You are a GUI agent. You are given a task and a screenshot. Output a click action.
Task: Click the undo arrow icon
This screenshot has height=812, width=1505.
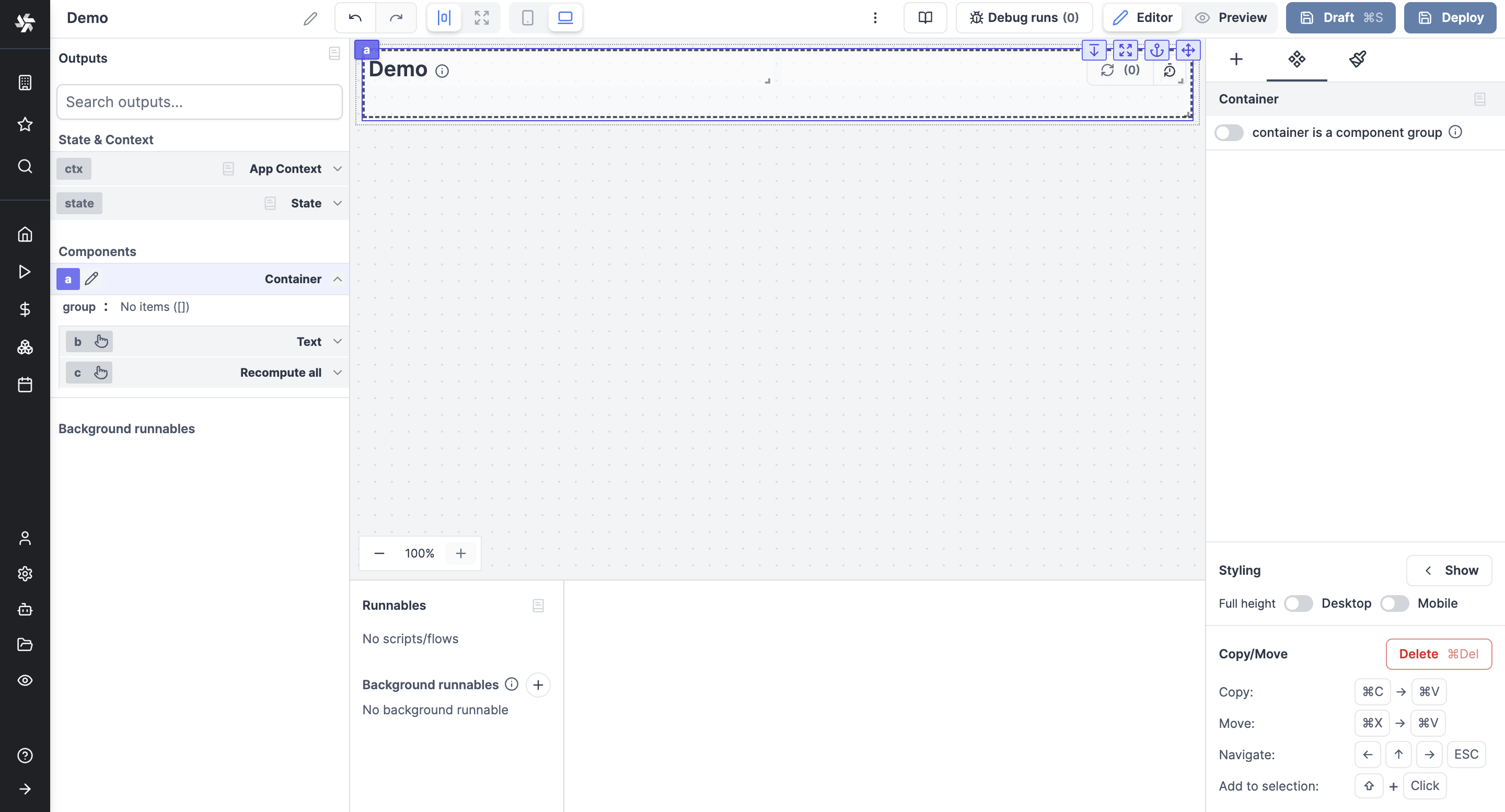point(355,18)
